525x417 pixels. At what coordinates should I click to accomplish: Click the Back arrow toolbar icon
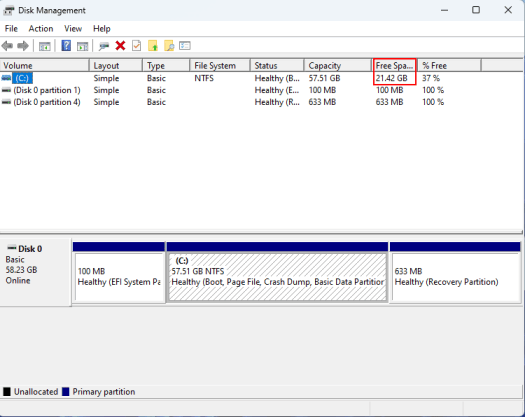[7, 46]
